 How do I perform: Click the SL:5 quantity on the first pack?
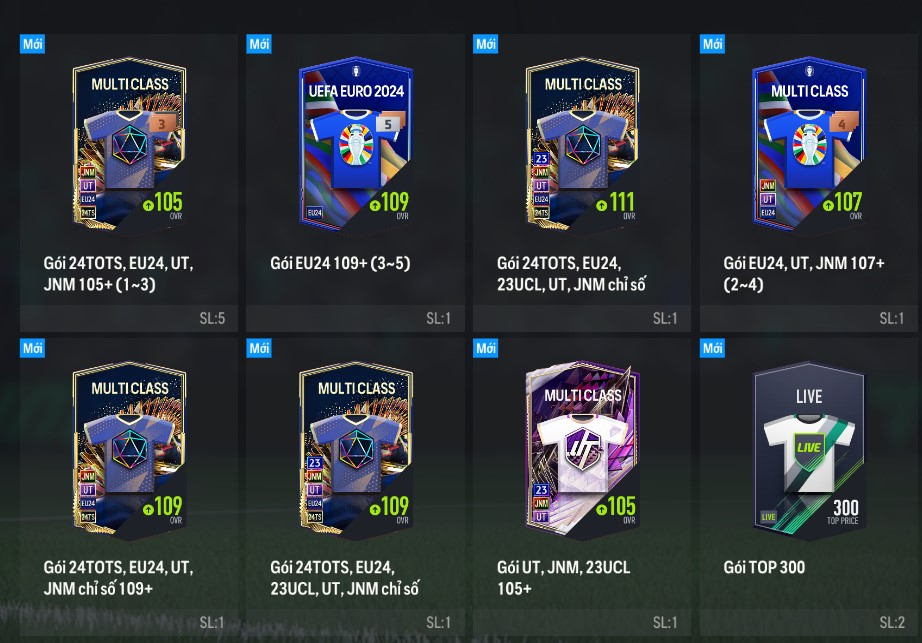coord(212,319)
